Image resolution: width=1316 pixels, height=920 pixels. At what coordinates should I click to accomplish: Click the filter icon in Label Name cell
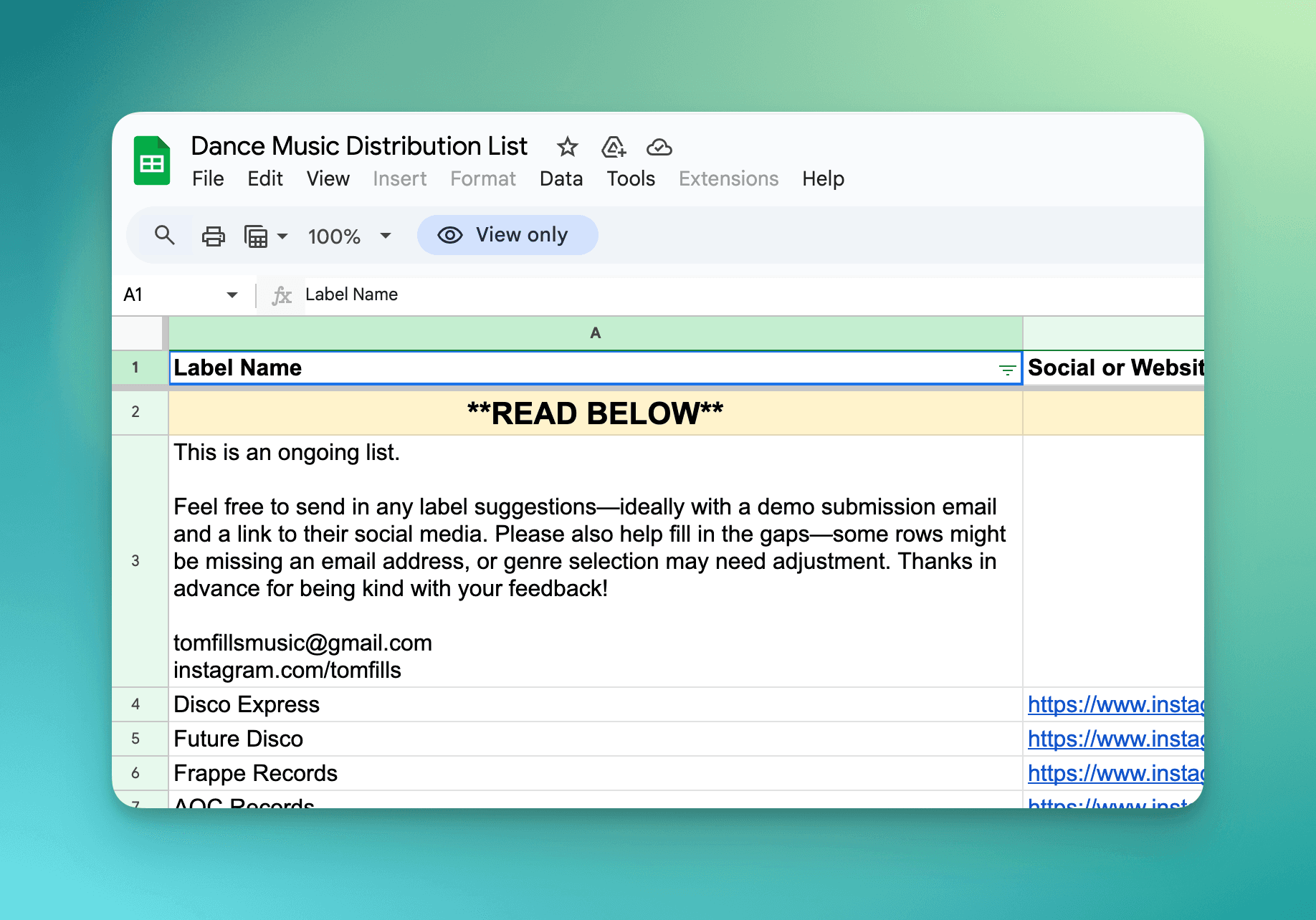(x=1007, y=370)
